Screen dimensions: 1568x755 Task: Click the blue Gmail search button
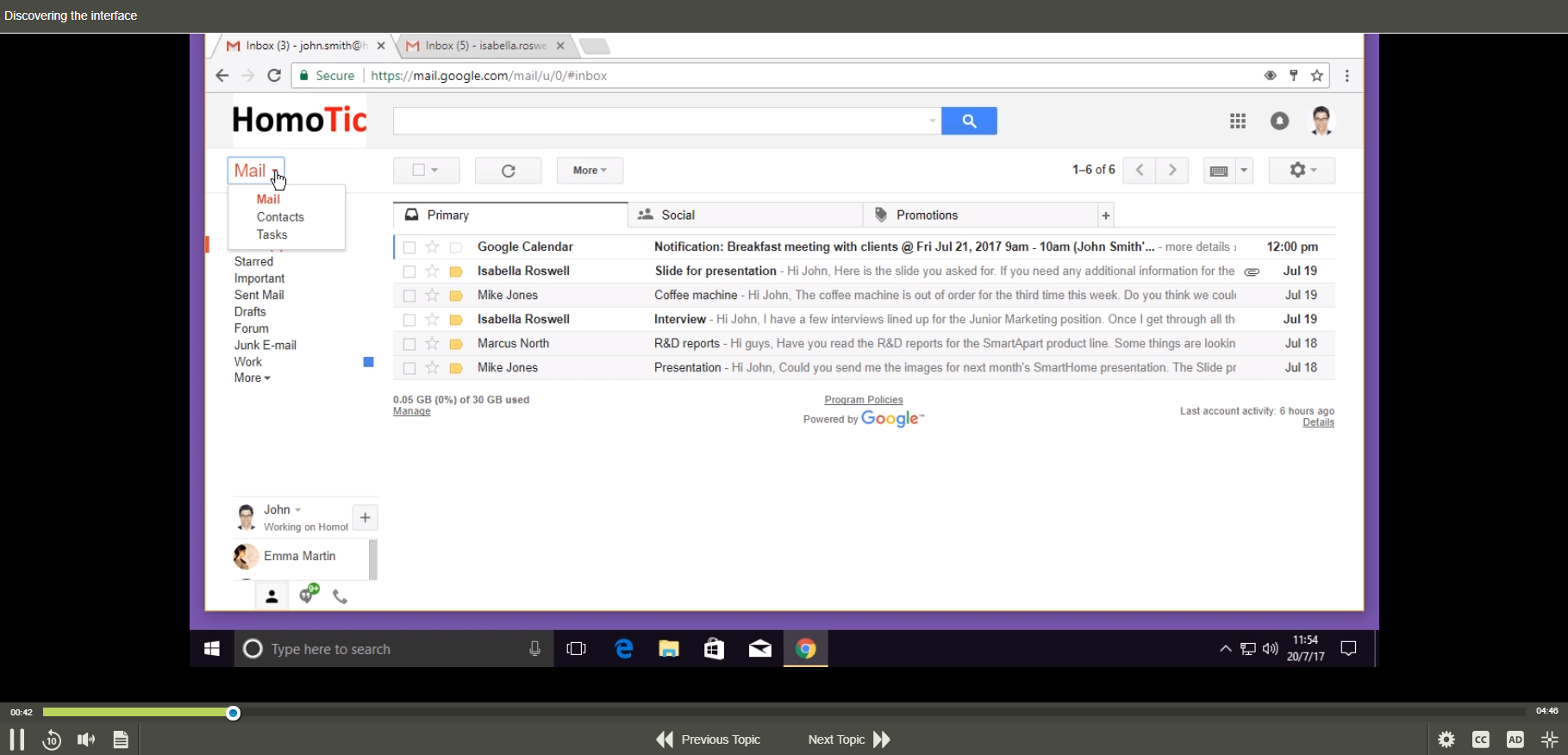click(x=969, y=122)
